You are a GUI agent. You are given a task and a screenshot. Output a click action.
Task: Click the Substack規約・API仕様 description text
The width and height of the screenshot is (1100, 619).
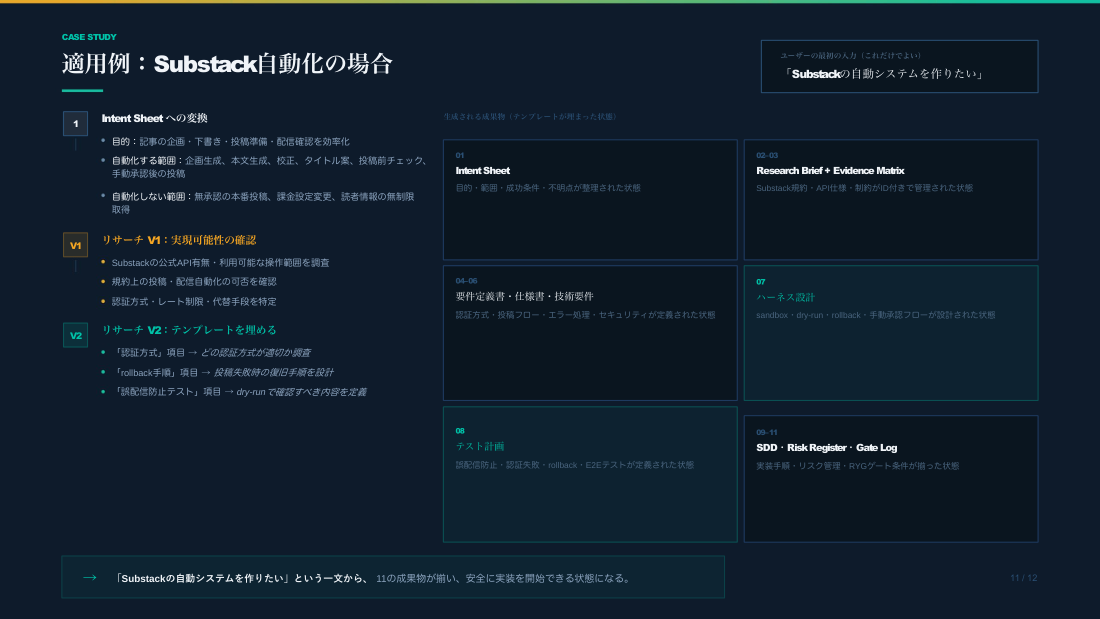(864, 188)
